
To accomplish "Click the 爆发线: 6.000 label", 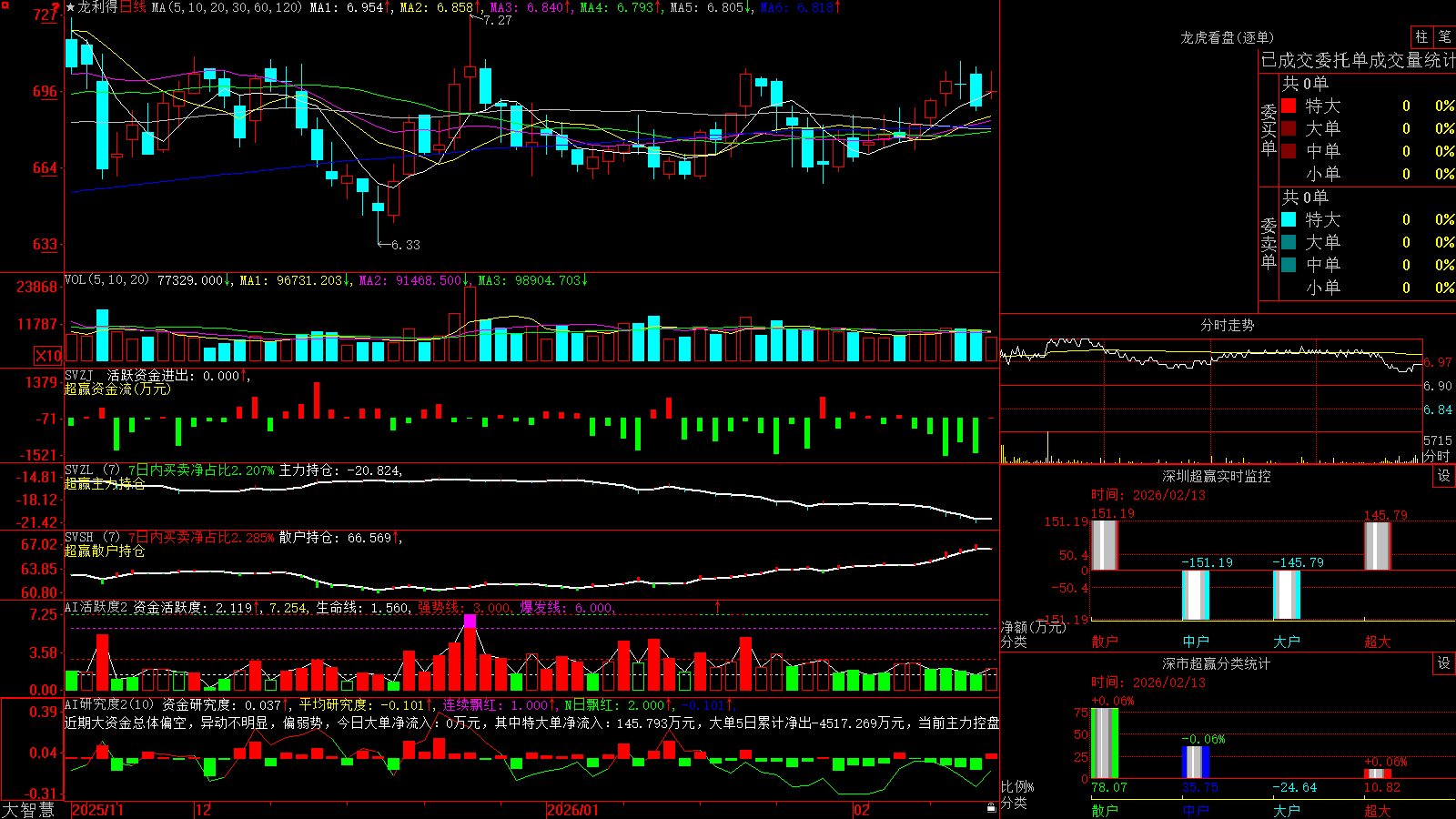I will tap(567, 608).
